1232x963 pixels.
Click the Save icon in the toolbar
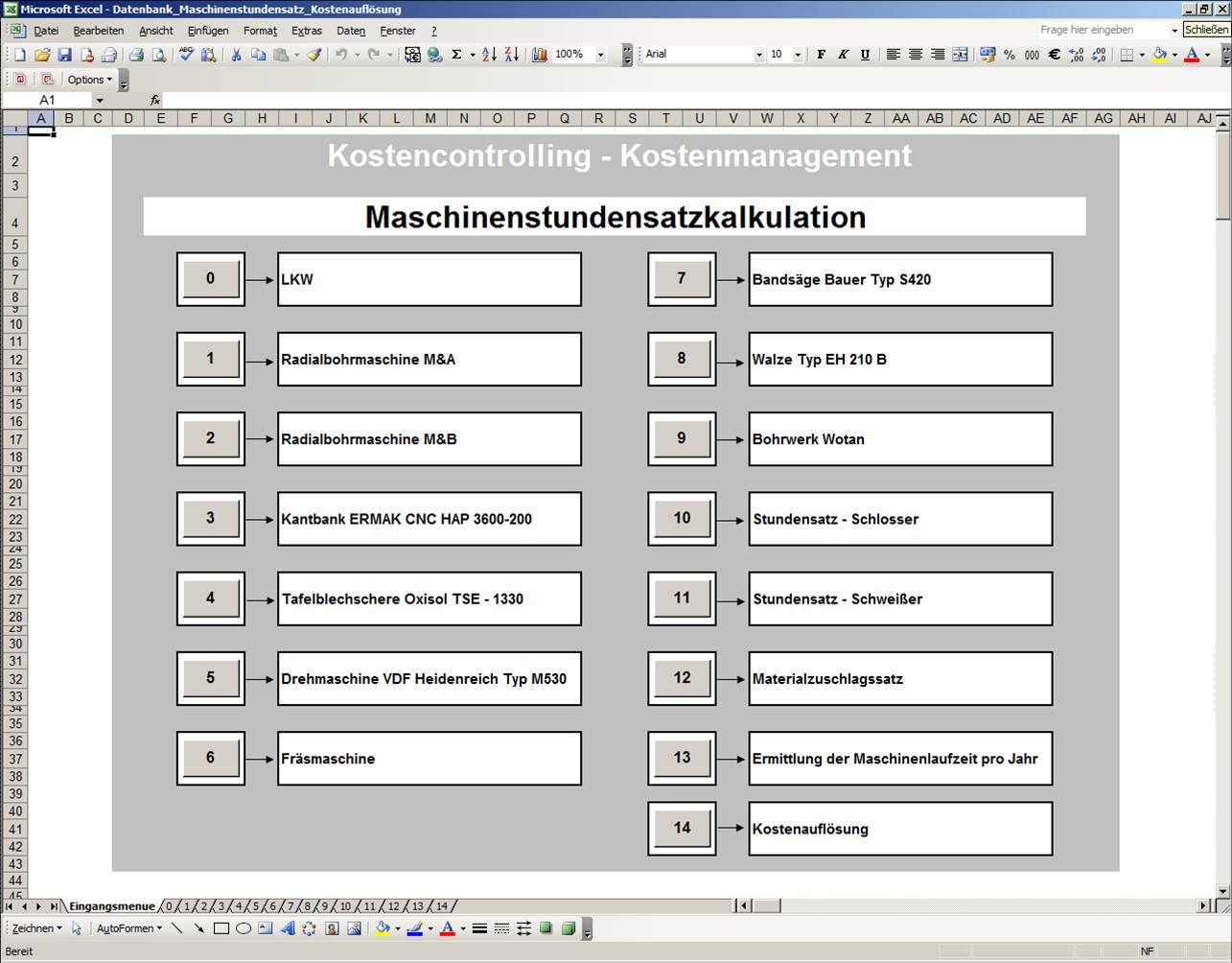coord(64,55)
